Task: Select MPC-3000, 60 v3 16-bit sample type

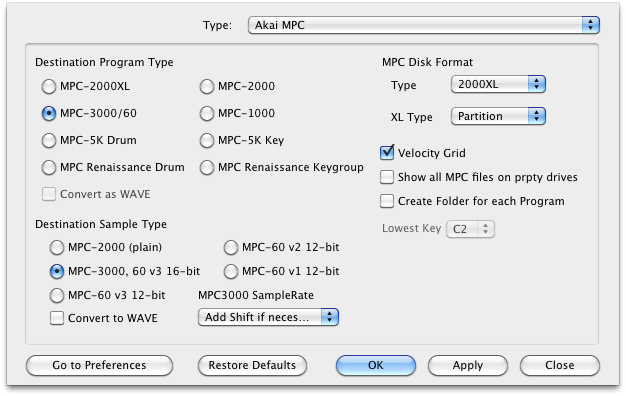Action: pos(57,271)
